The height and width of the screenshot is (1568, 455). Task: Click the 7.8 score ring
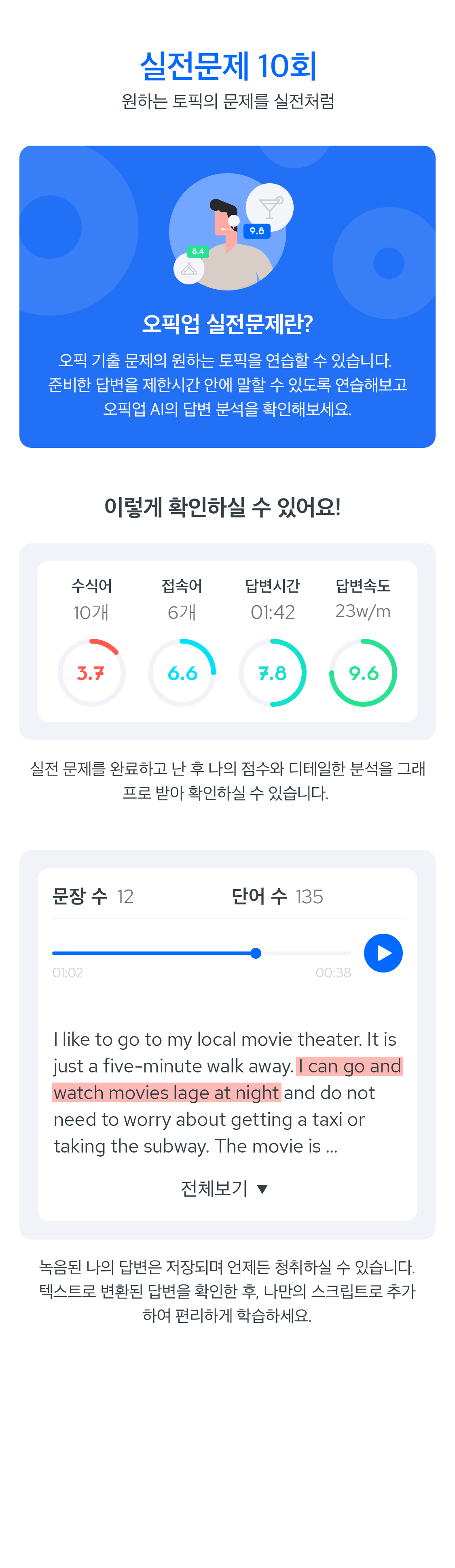pyautogui.click(x=273, y=673)
